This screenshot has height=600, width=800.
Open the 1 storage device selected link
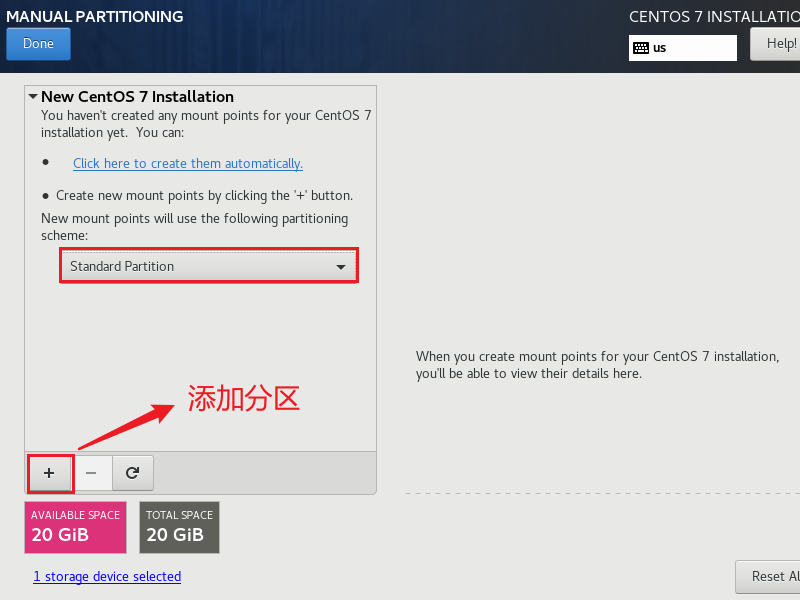(x=107, y=577)
